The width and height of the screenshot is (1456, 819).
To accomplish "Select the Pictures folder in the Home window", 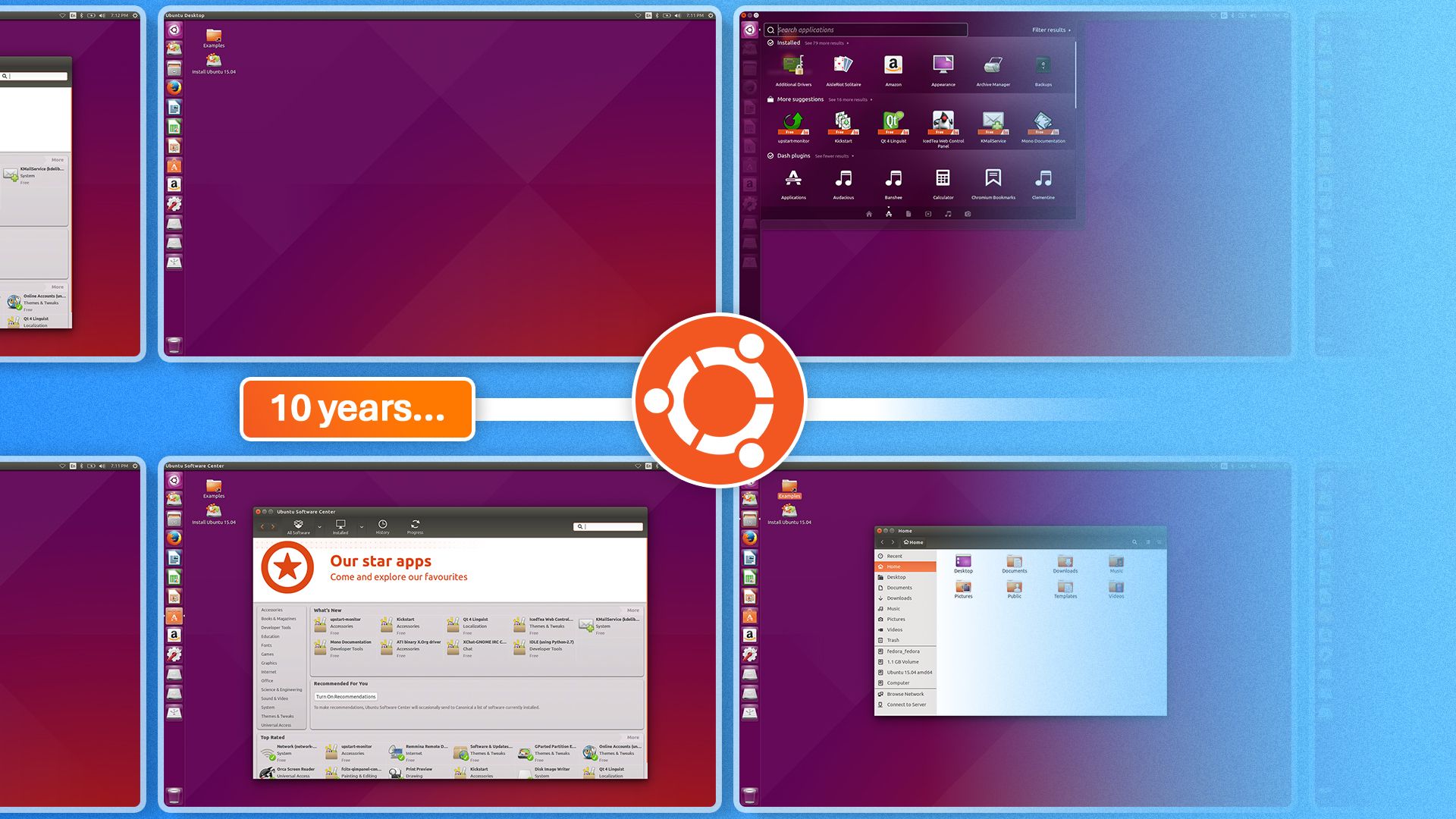I will pyautogui.click(x=964, y=588).
